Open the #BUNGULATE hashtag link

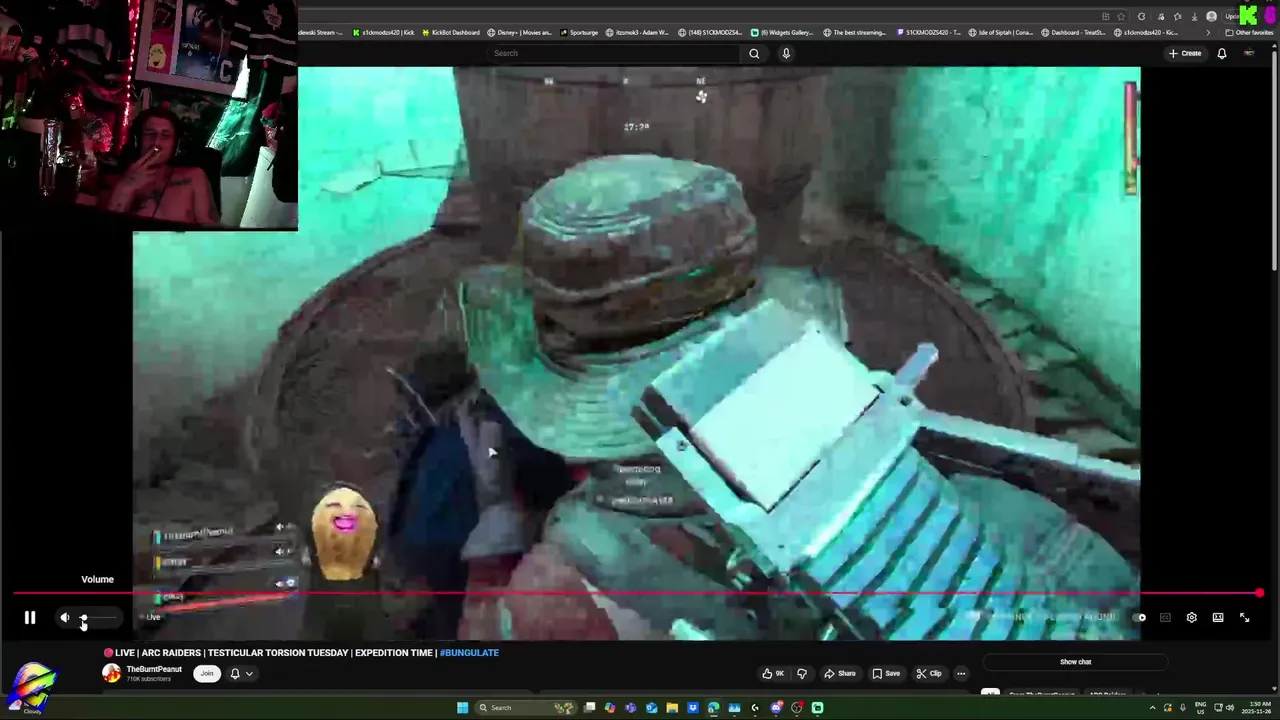(469, 653)
